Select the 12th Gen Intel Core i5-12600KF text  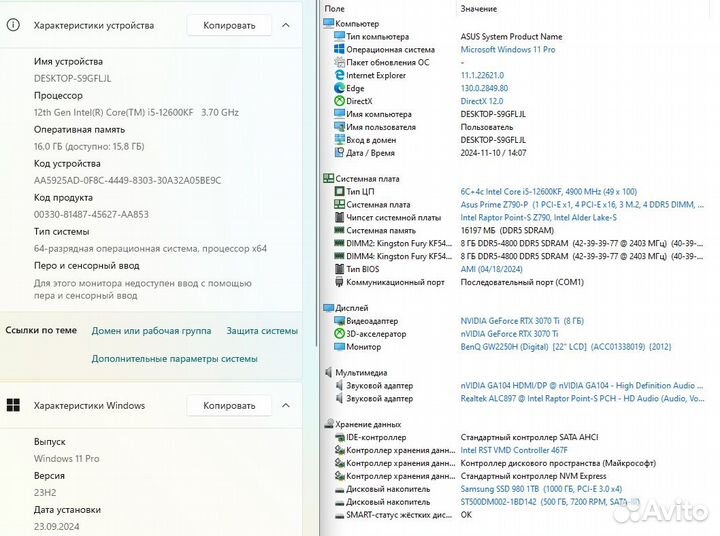pos(136,112)
